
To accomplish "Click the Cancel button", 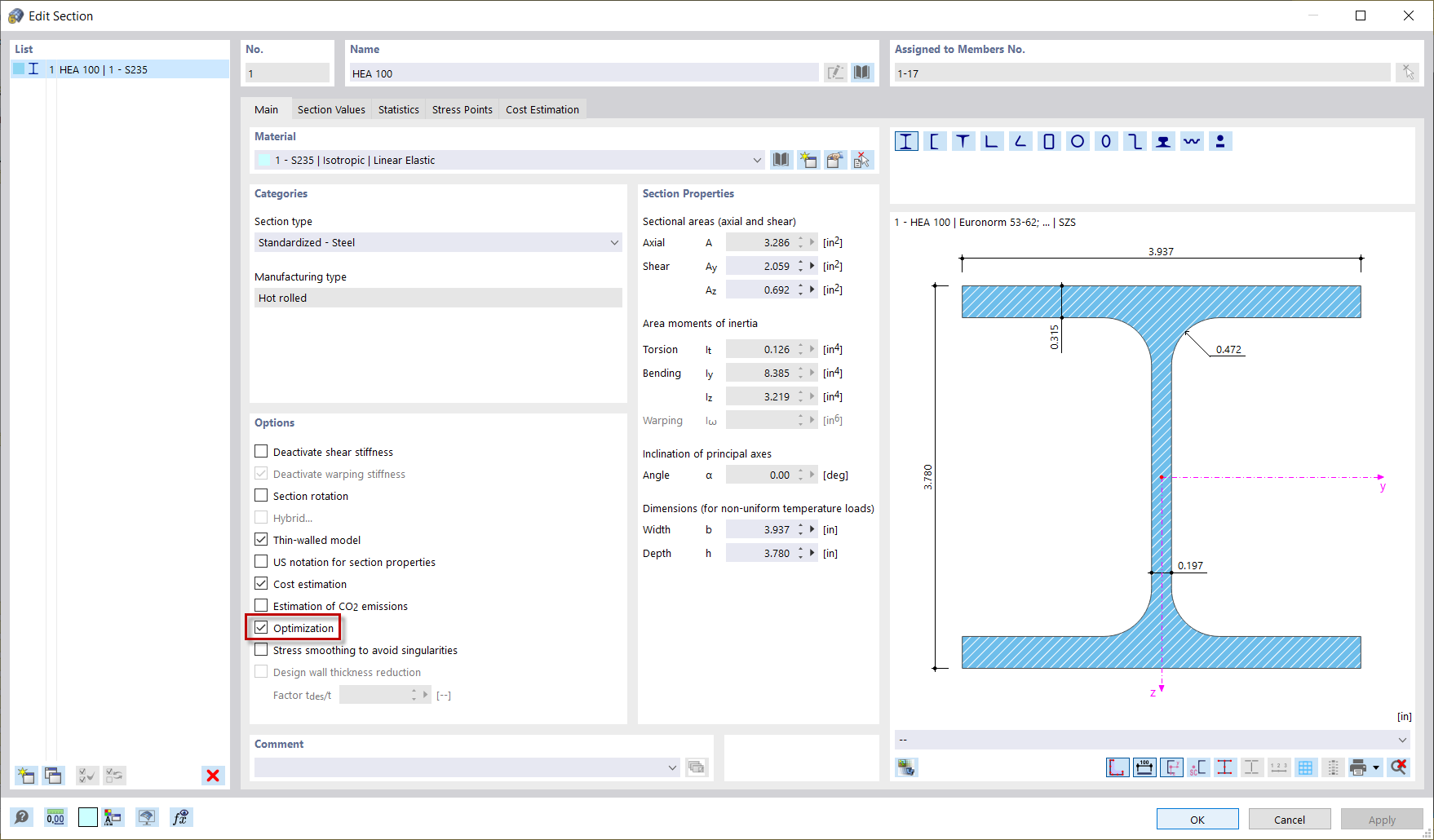I will coord(1289,819).
